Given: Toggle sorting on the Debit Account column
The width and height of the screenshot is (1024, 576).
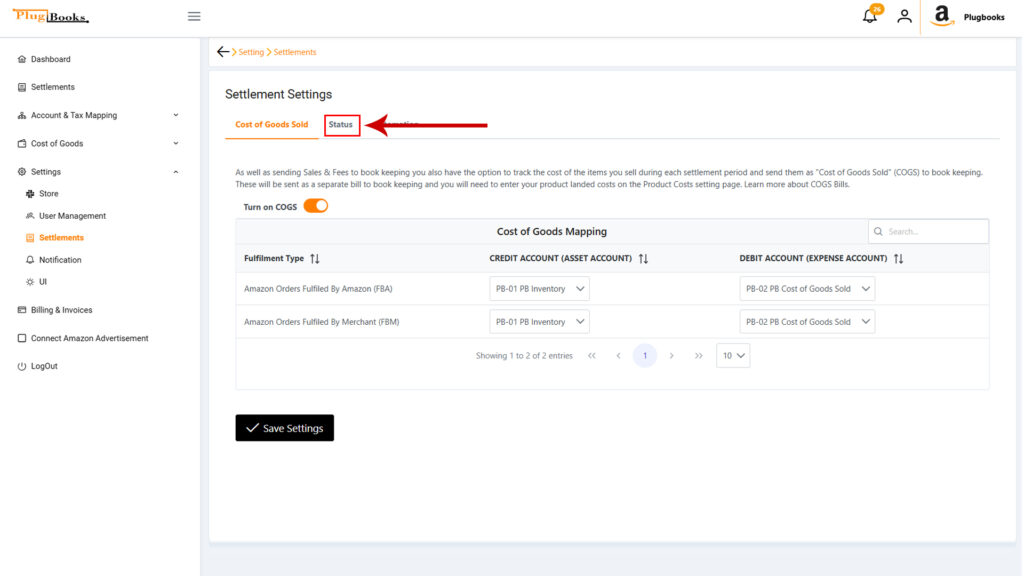Looking at the screenshot, I should point(897,258).
